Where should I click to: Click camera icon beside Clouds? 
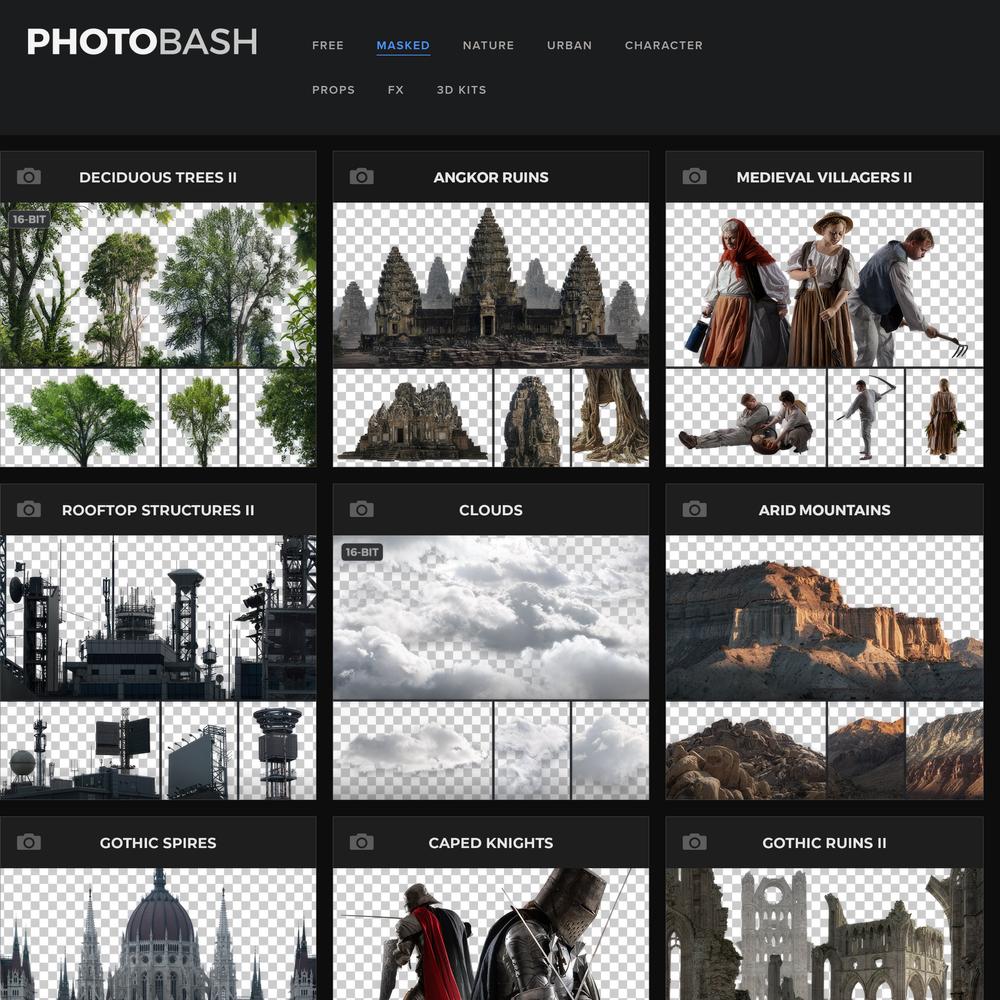pos(362,510)
